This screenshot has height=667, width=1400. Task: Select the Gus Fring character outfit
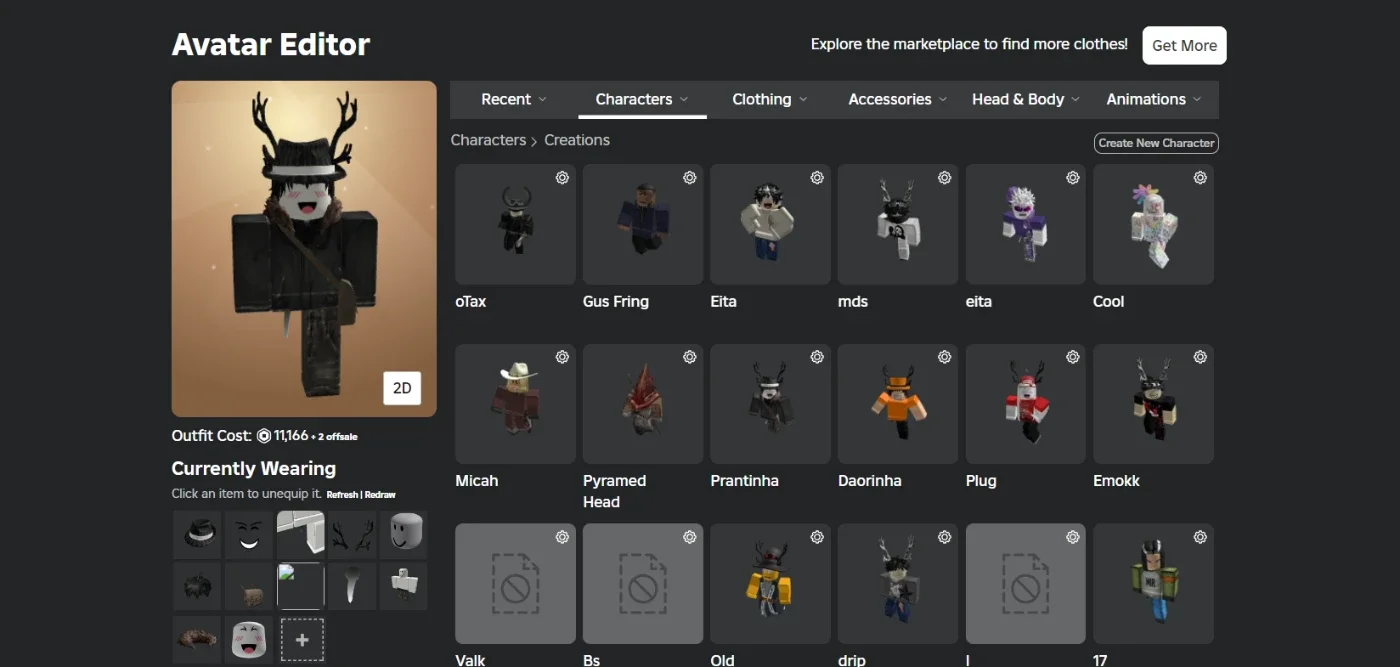[643, 225]
